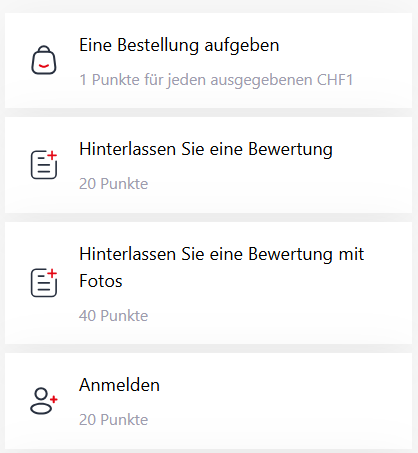Click the shopping bag icon

pos(44,60)
